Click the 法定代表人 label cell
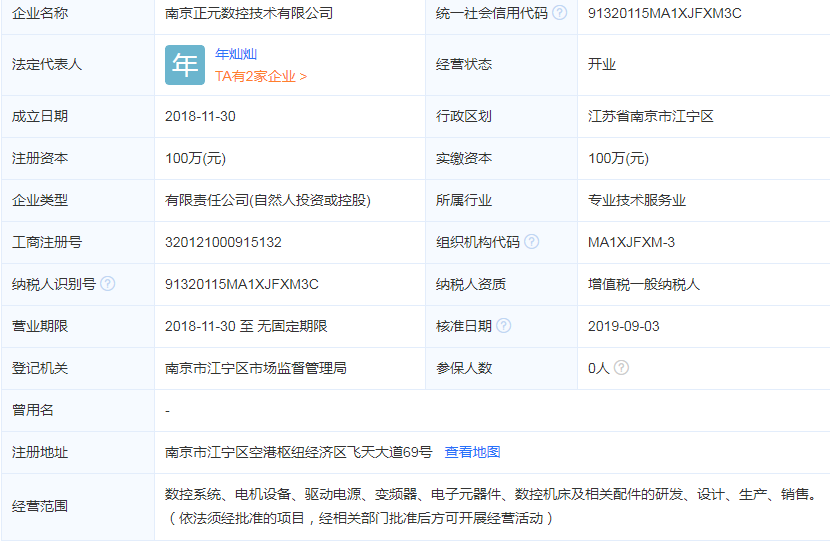 pos(78,65)
